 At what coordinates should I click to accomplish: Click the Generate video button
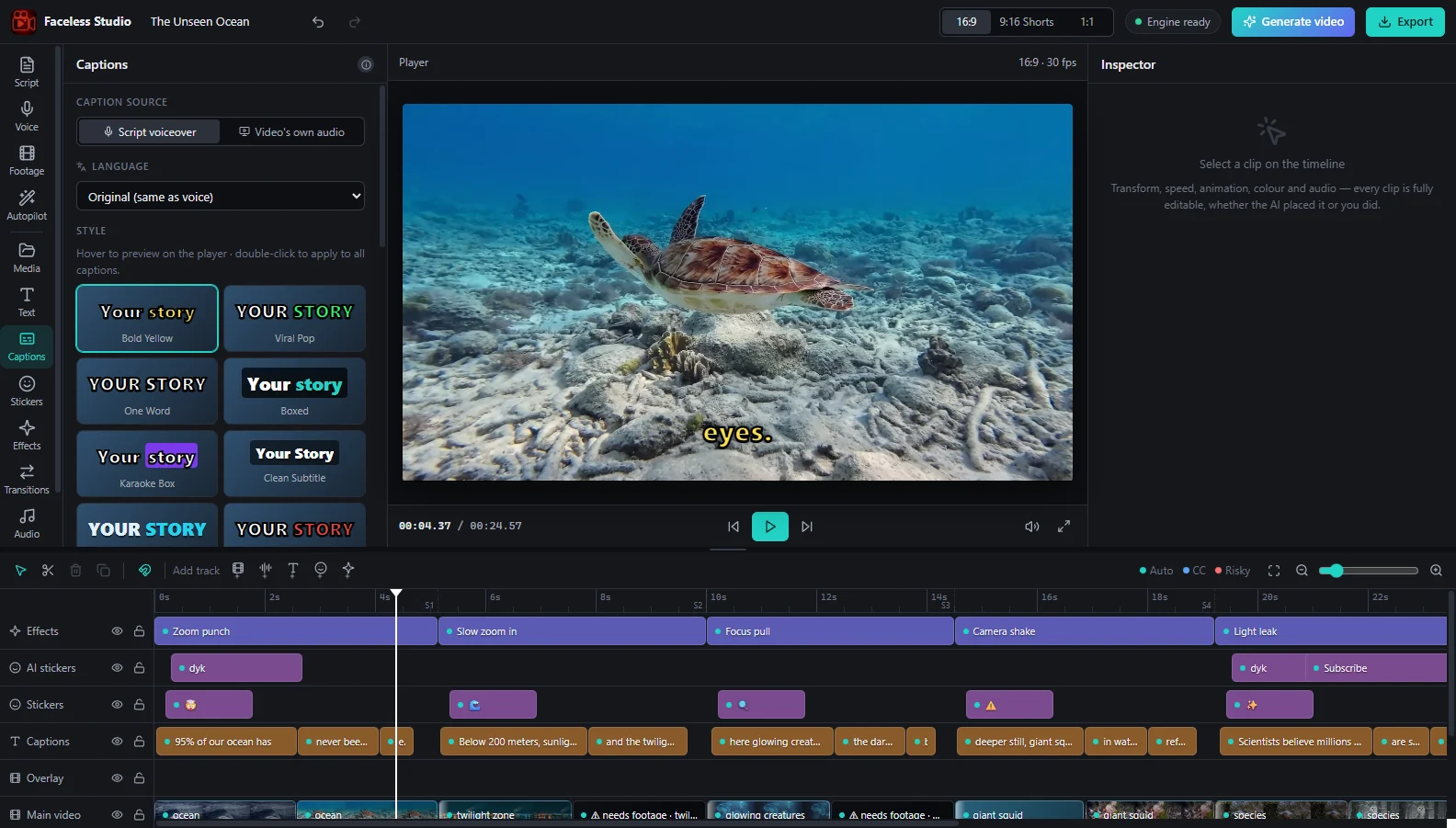1293,22
